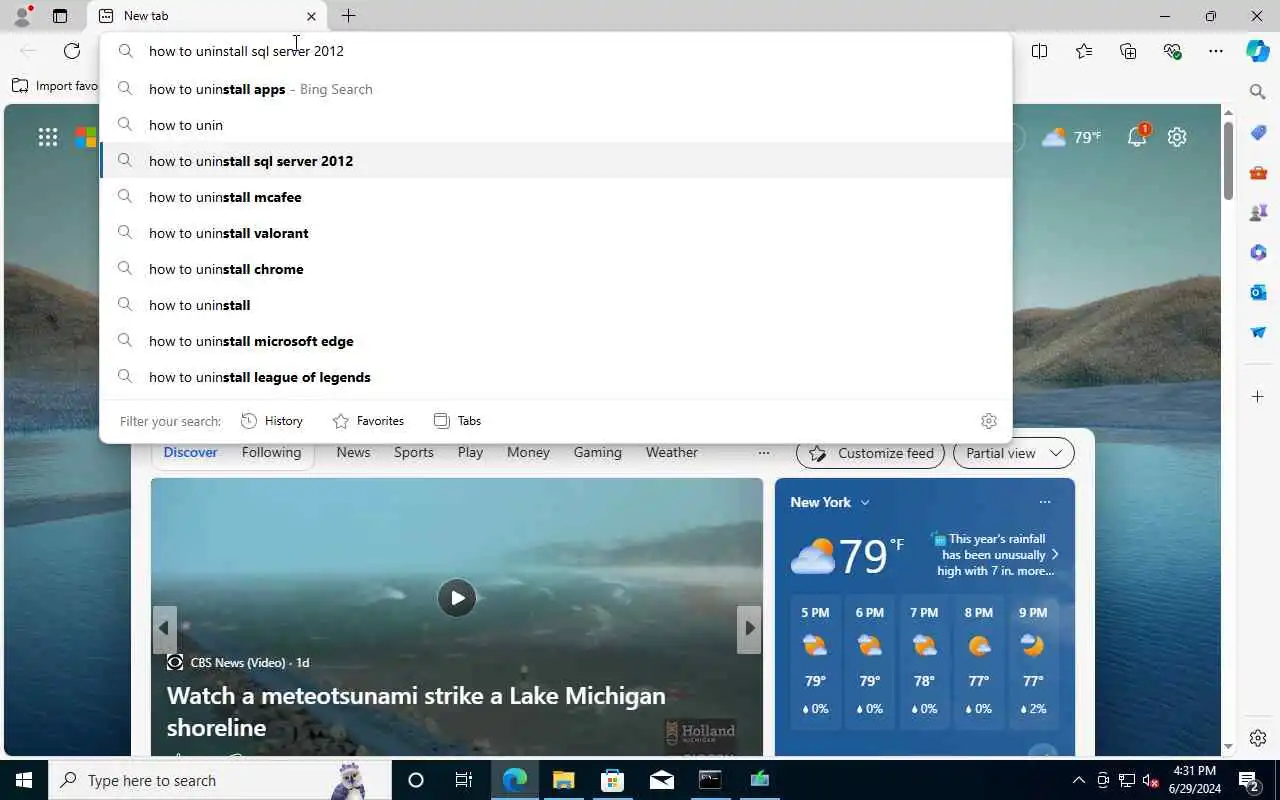Open Money feed tab
This screenshot has width=1280, height=800.
pos(528,452)
